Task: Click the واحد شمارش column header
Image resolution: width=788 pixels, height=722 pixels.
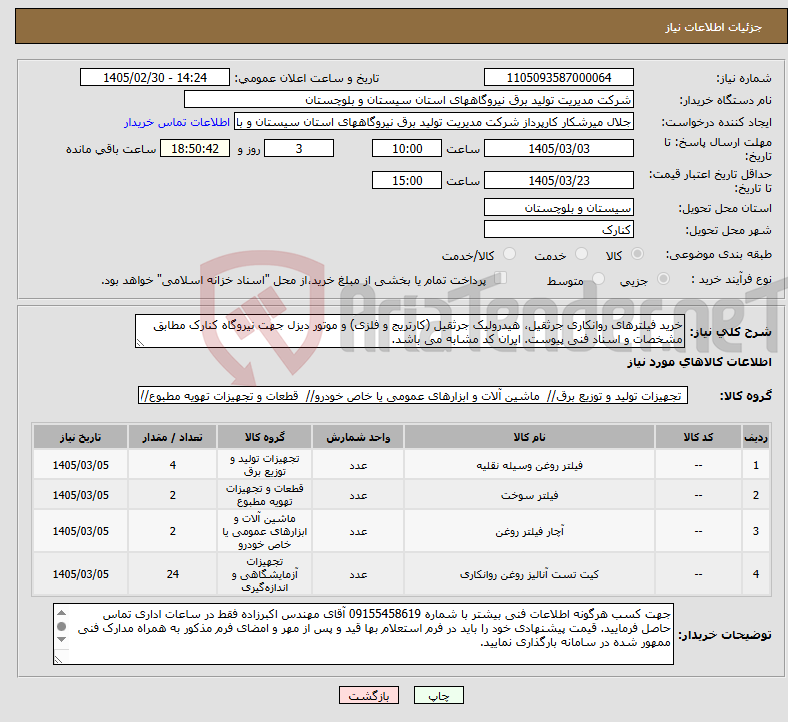Action: pos(358,437)
